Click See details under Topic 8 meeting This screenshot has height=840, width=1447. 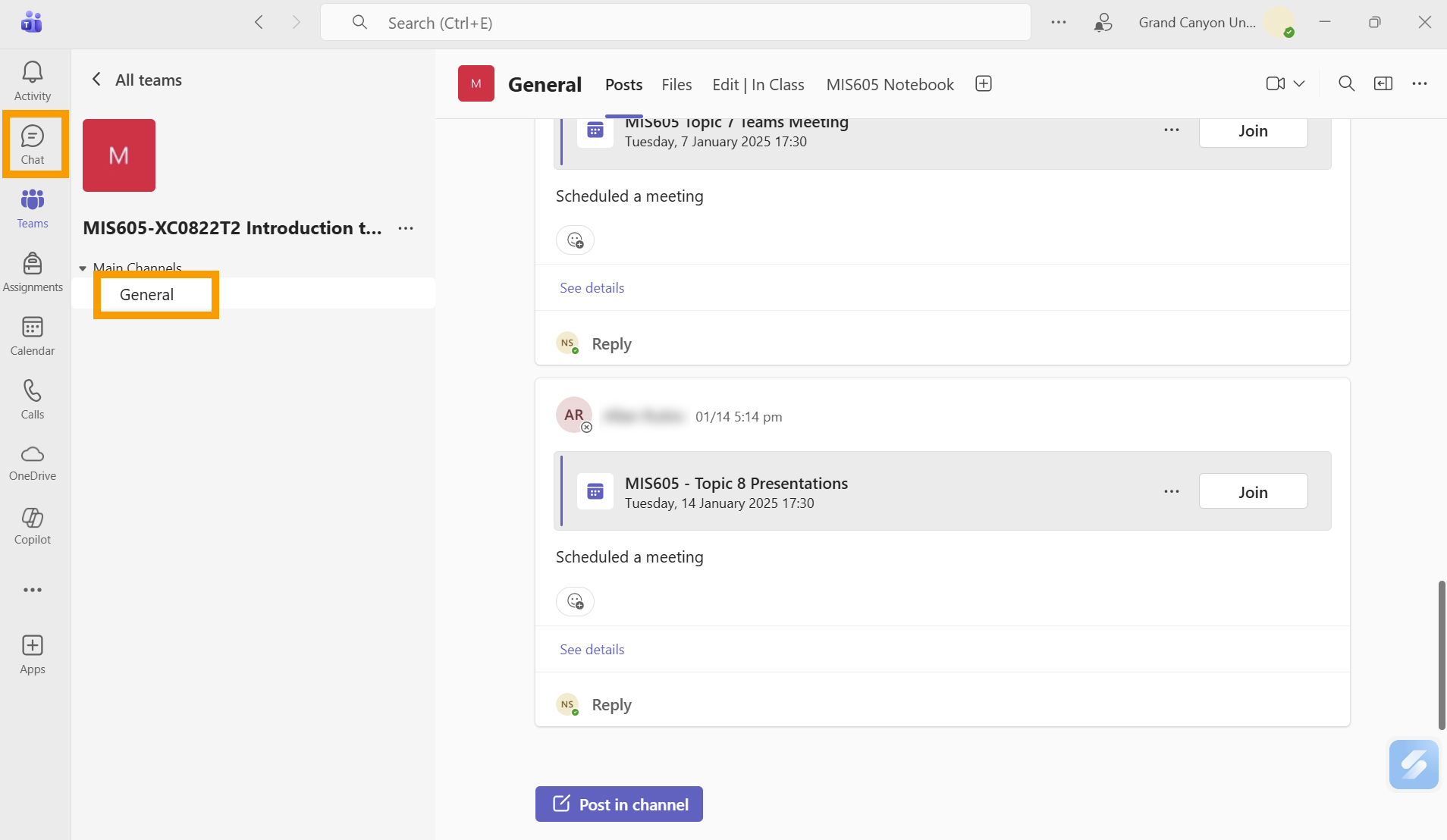pyautogui.click(x=592, y=649)
